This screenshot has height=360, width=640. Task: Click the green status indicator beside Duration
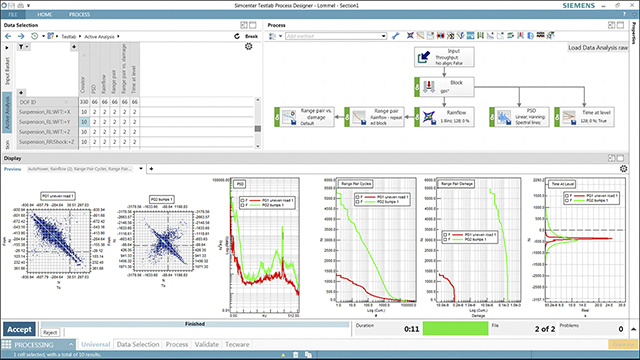(456, 329)
